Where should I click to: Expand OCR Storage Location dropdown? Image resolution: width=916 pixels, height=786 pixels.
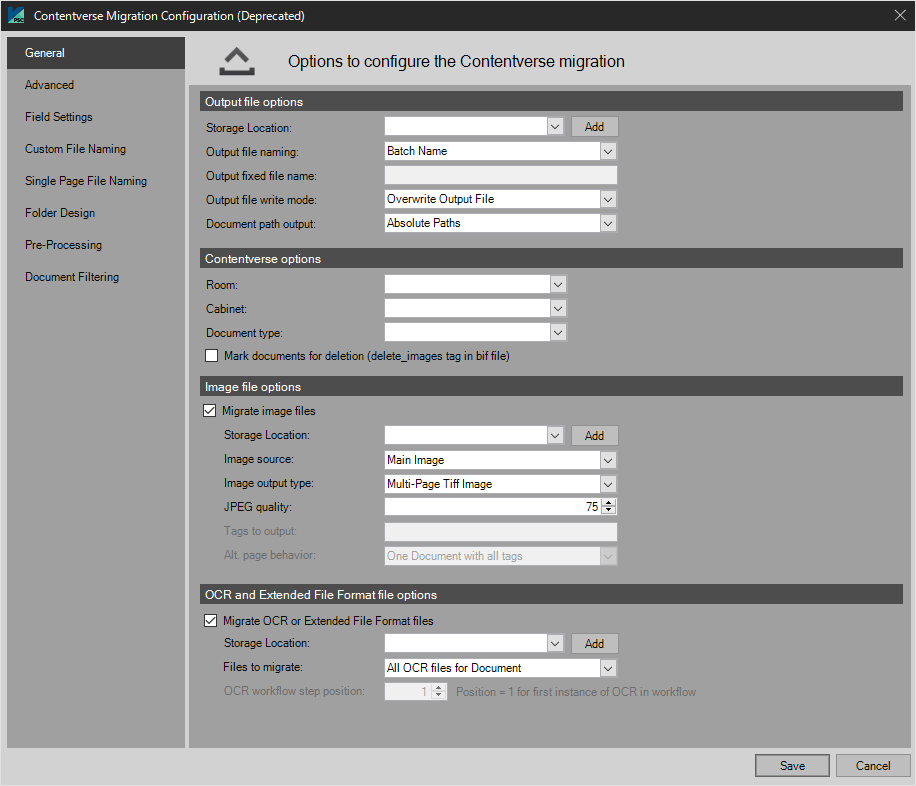[x=555, y=643]
